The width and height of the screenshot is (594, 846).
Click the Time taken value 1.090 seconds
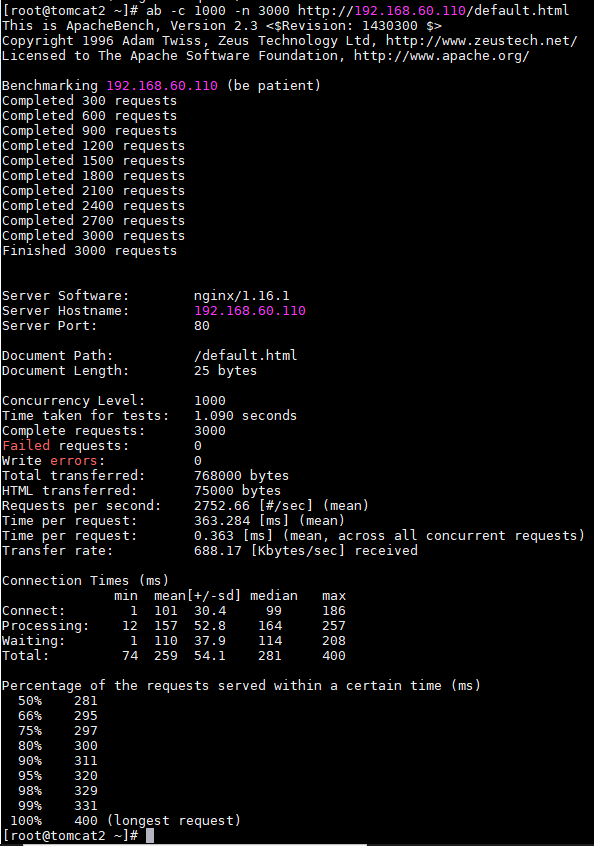coord(245,415)
